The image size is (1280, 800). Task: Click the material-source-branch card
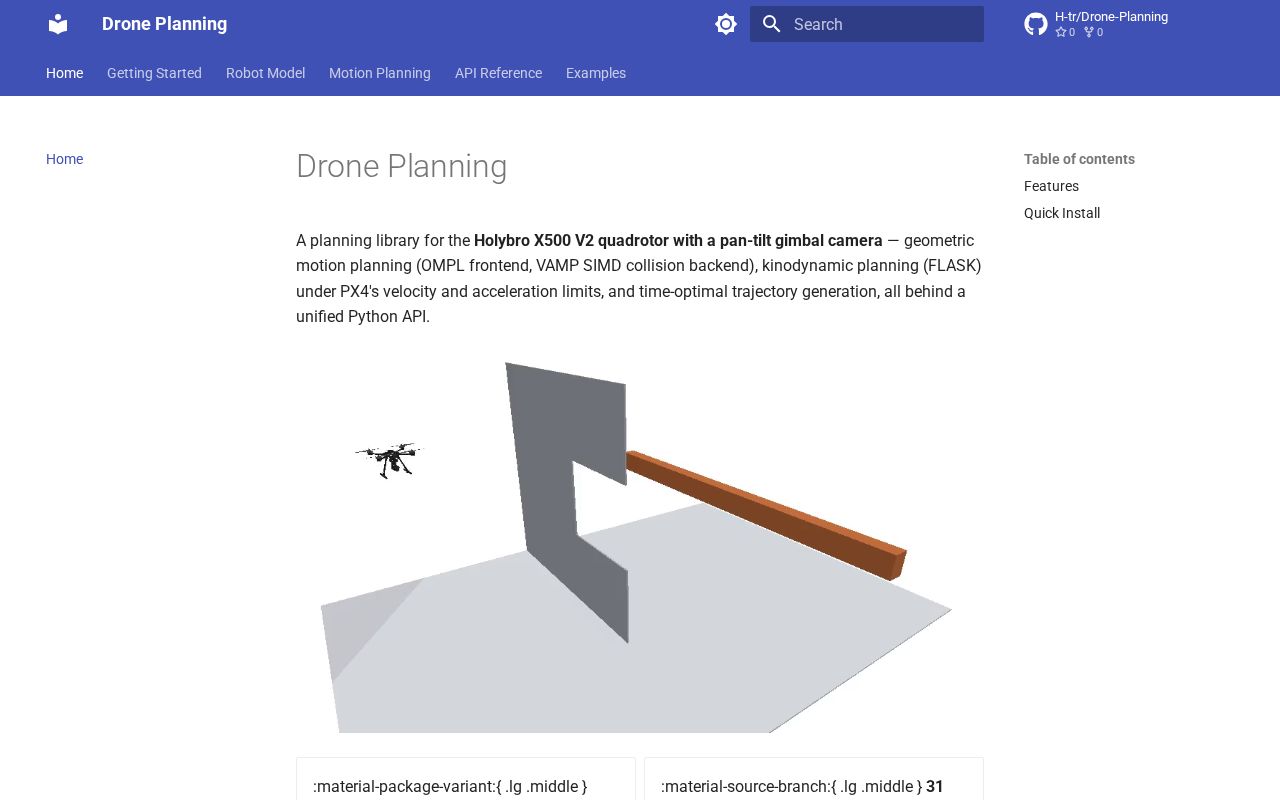tap(814, 780)
